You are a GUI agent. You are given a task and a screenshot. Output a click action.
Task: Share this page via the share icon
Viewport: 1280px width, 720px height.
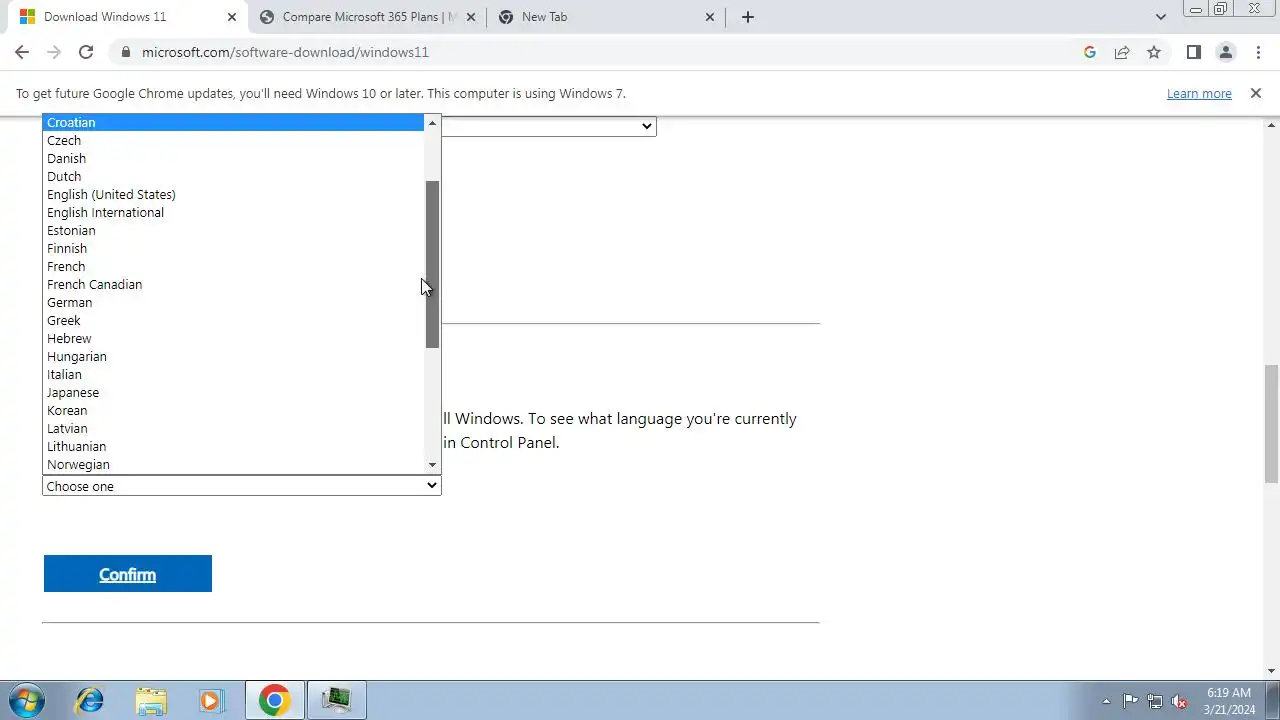pos(1122,52)
